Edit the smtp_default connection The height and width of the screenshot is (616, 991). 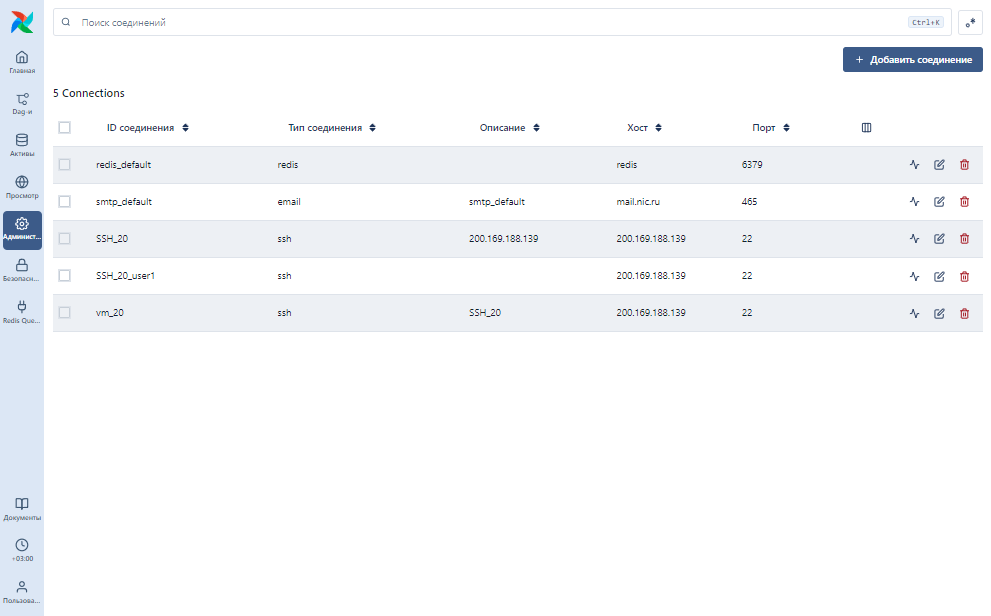(939, 202)
